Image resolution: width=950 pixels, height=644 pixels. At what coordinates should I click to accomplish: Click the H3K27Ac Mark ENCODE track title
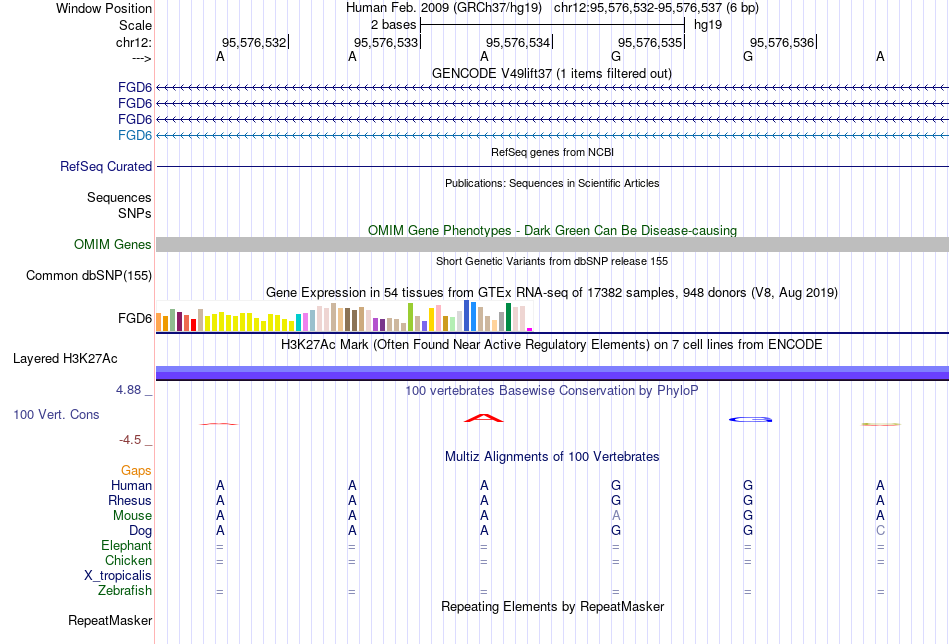click(x=552, y=345)
